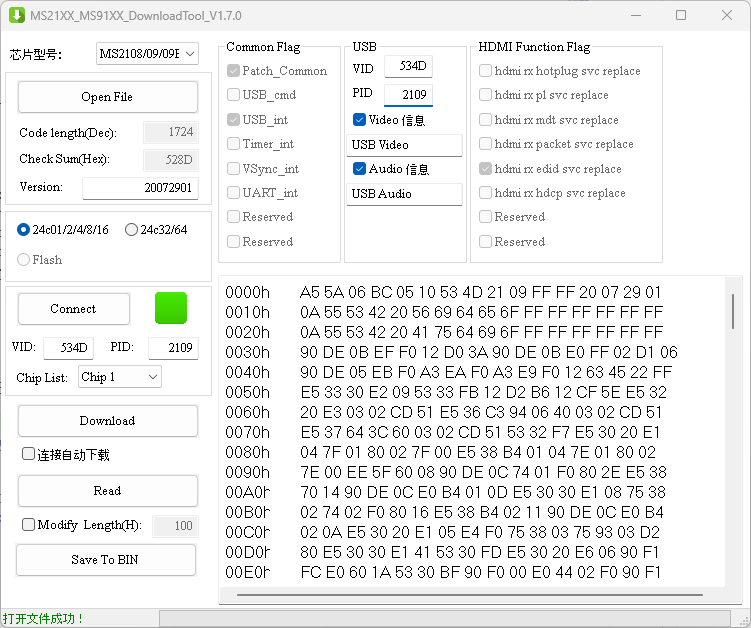Toggle the Modify Length(H) checkbox
Screen dimensions: 751x628
[x=29, y=525]
